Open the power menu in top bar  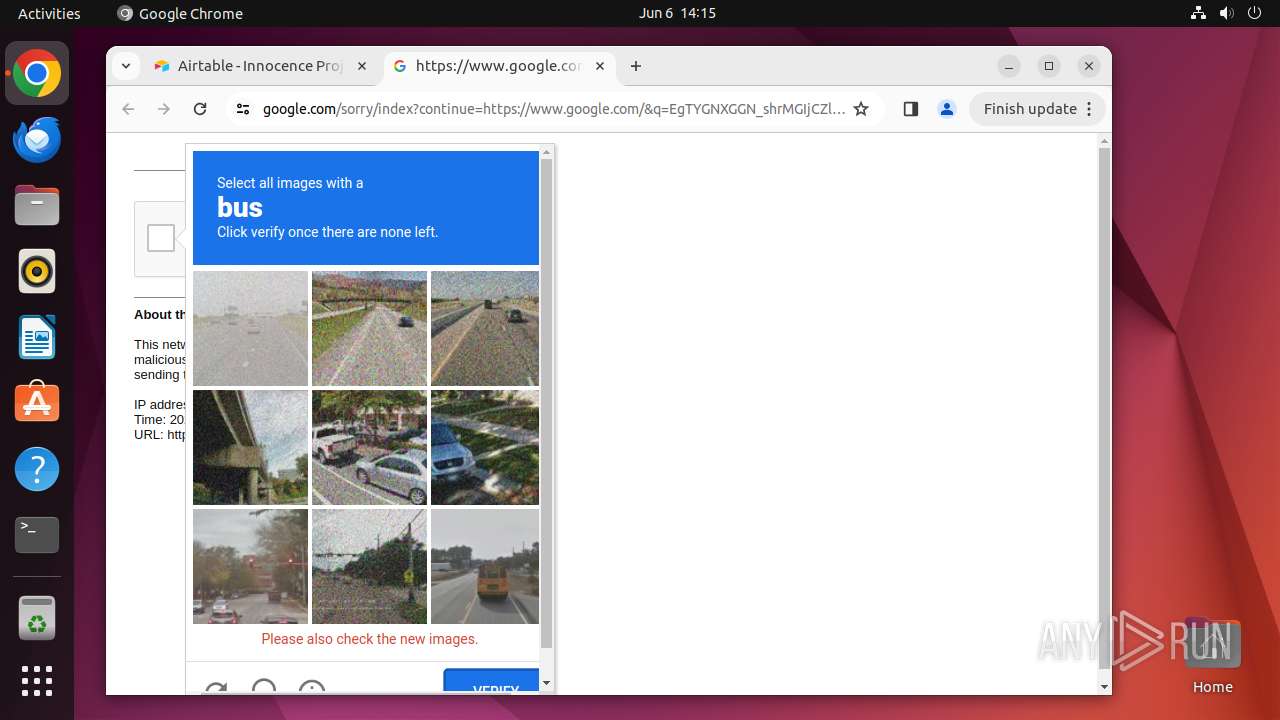pyautogui.click(x=1254, y=13)
